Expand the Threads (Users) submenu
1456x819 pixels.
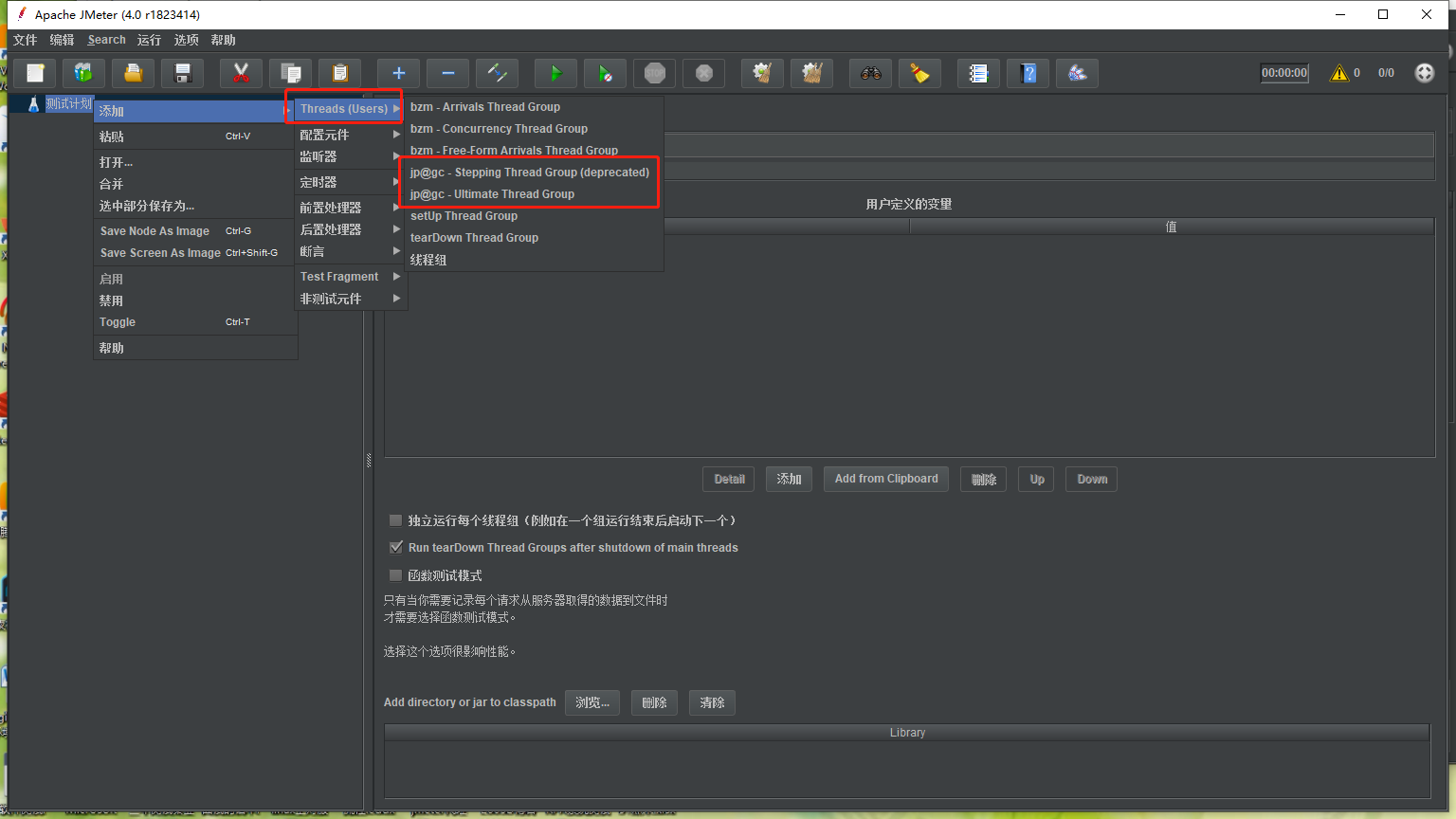click(x=350, y=109)
